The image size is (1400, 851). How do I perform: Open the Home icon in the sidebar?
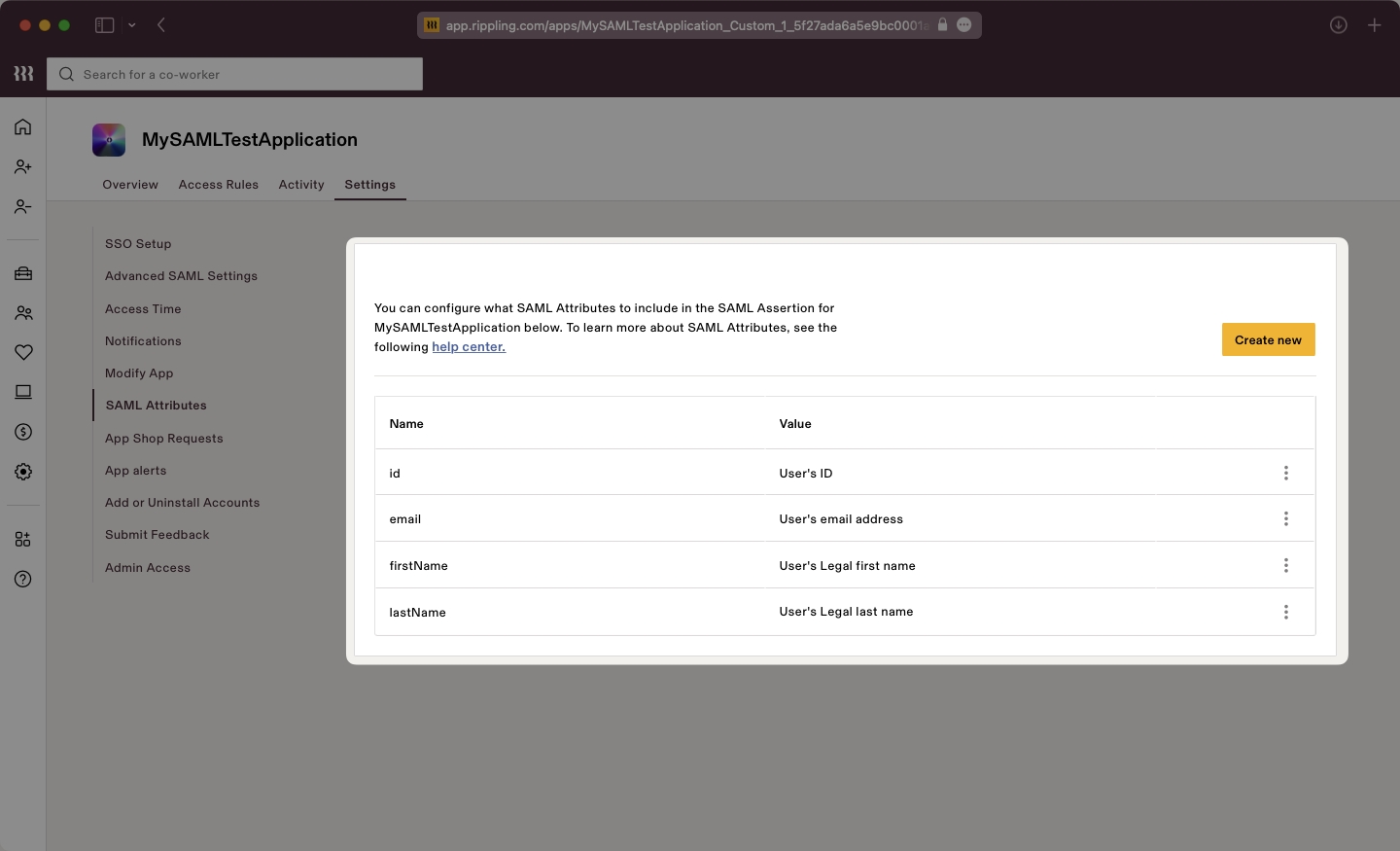pos(22,126)
